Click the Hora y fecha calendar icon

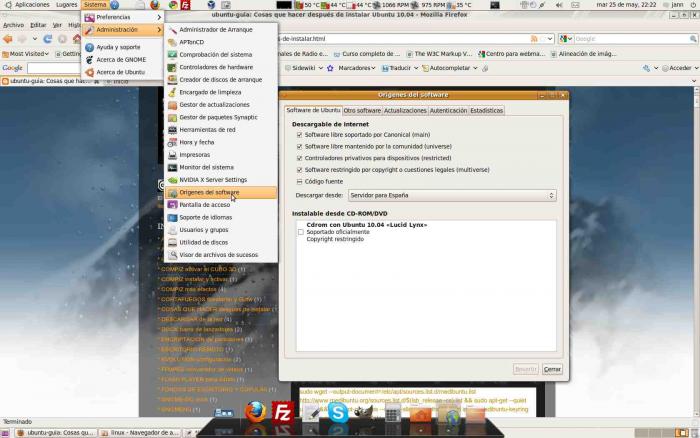172,142
